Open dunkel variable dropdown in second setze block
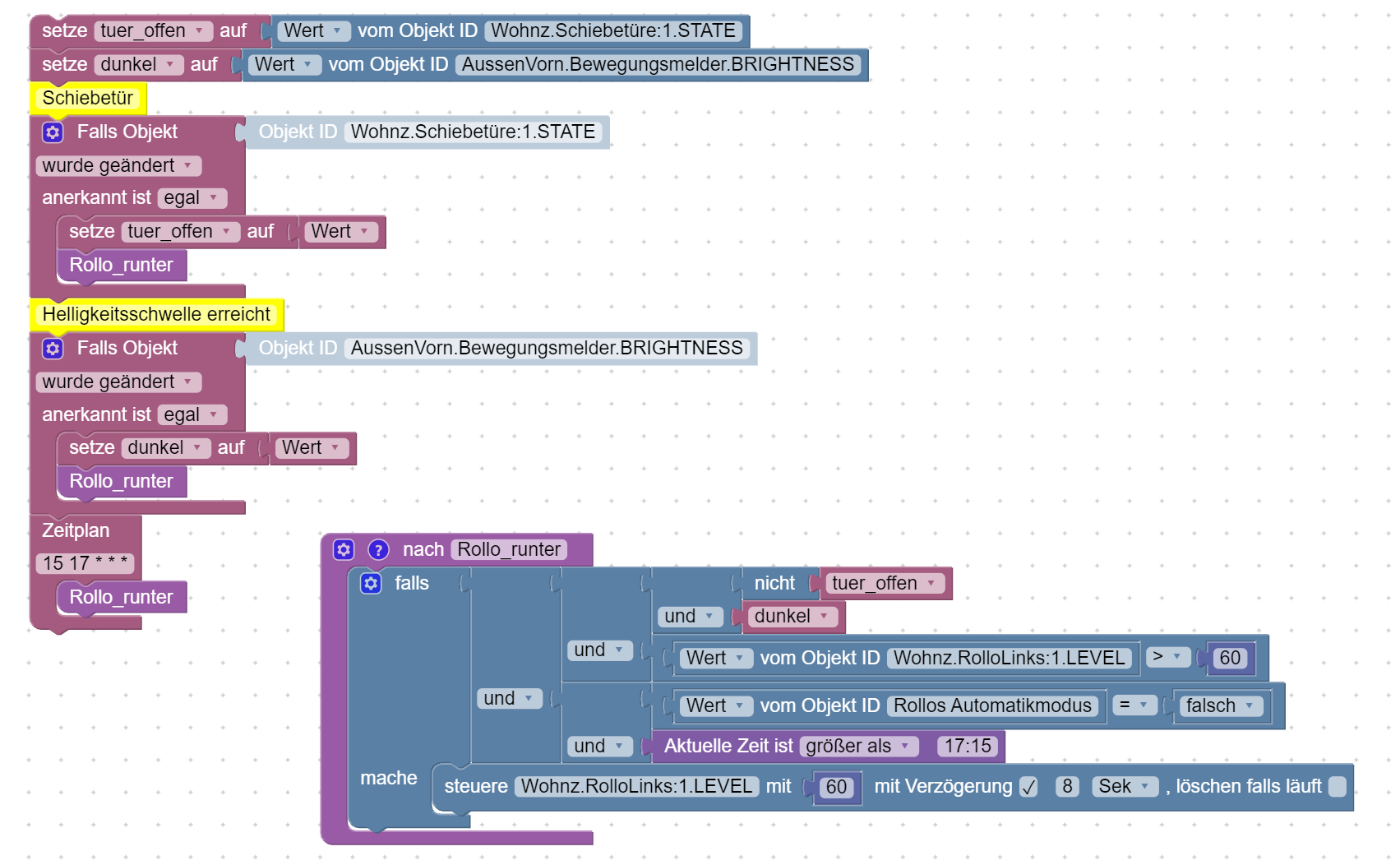 coord(138,65)
